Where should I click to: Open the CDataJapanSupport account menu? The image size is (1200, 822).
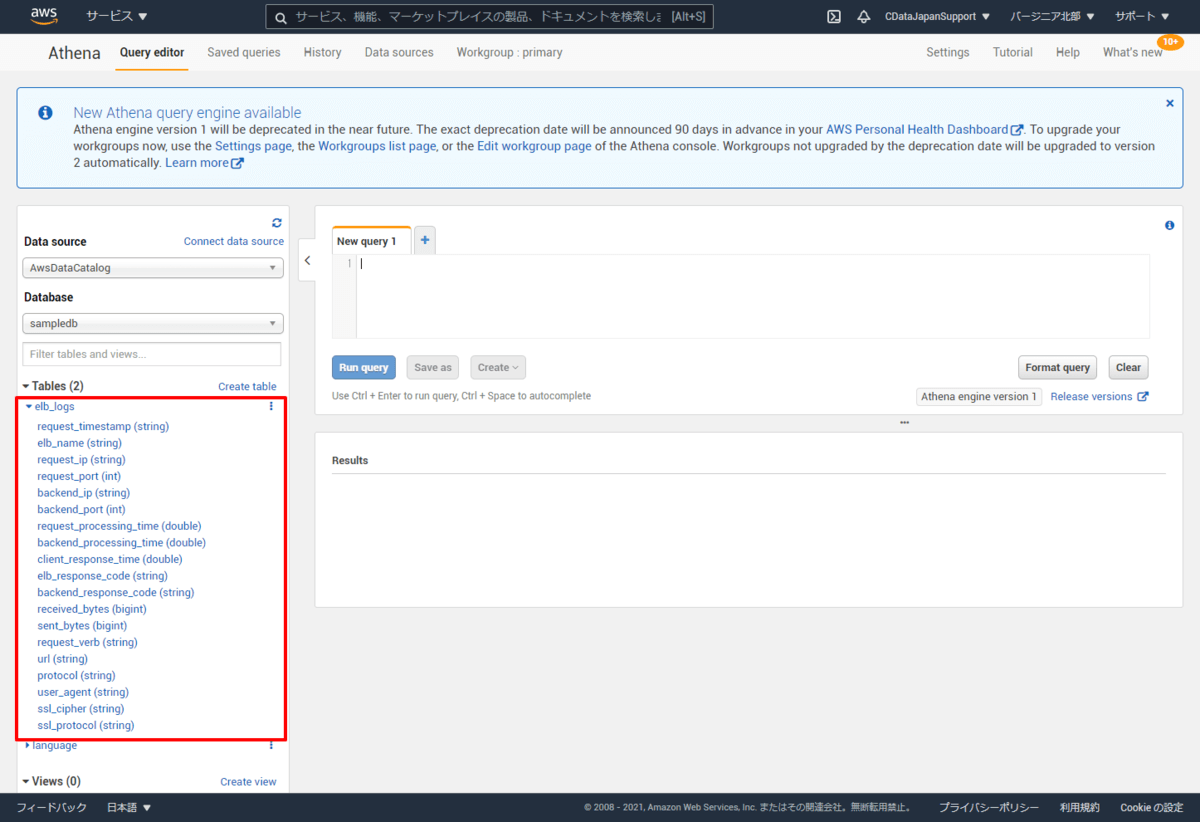937,16
